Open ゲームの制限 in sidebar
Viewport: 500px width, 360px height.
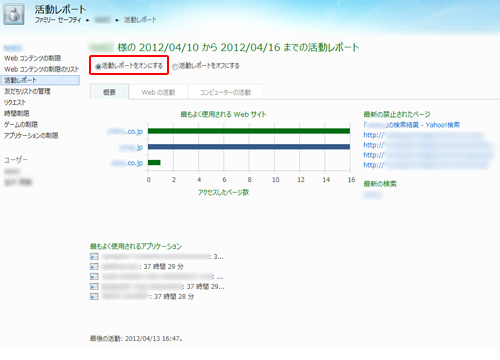(21, 124)
